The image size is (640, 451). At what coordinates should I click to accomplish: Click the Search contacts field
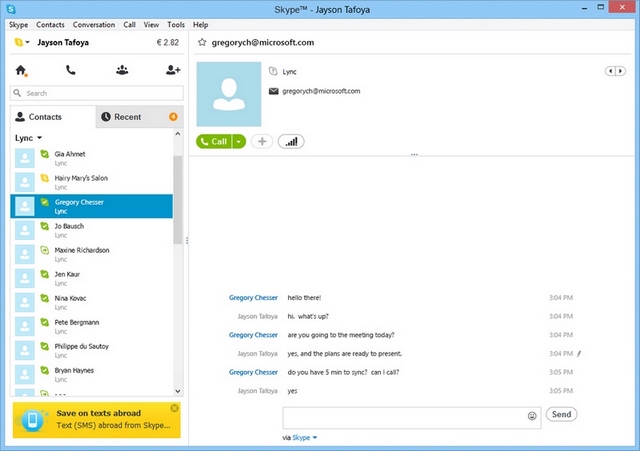tap(98, 93)
